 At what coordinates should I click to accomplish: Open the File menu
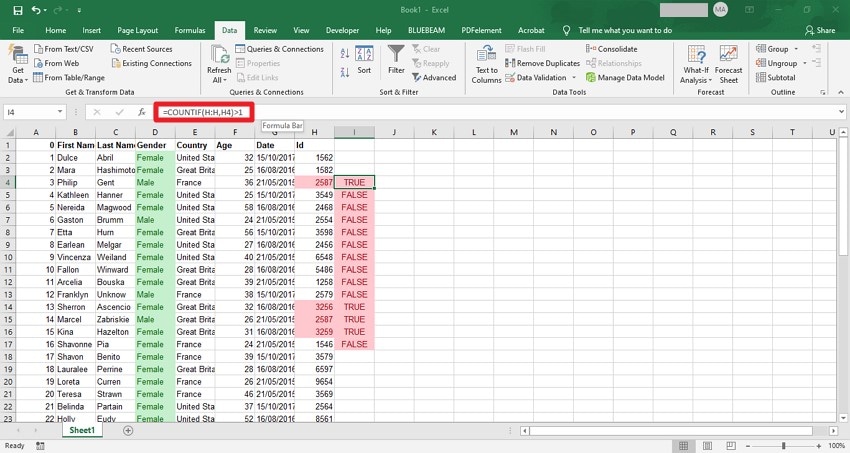pos(18,30)
